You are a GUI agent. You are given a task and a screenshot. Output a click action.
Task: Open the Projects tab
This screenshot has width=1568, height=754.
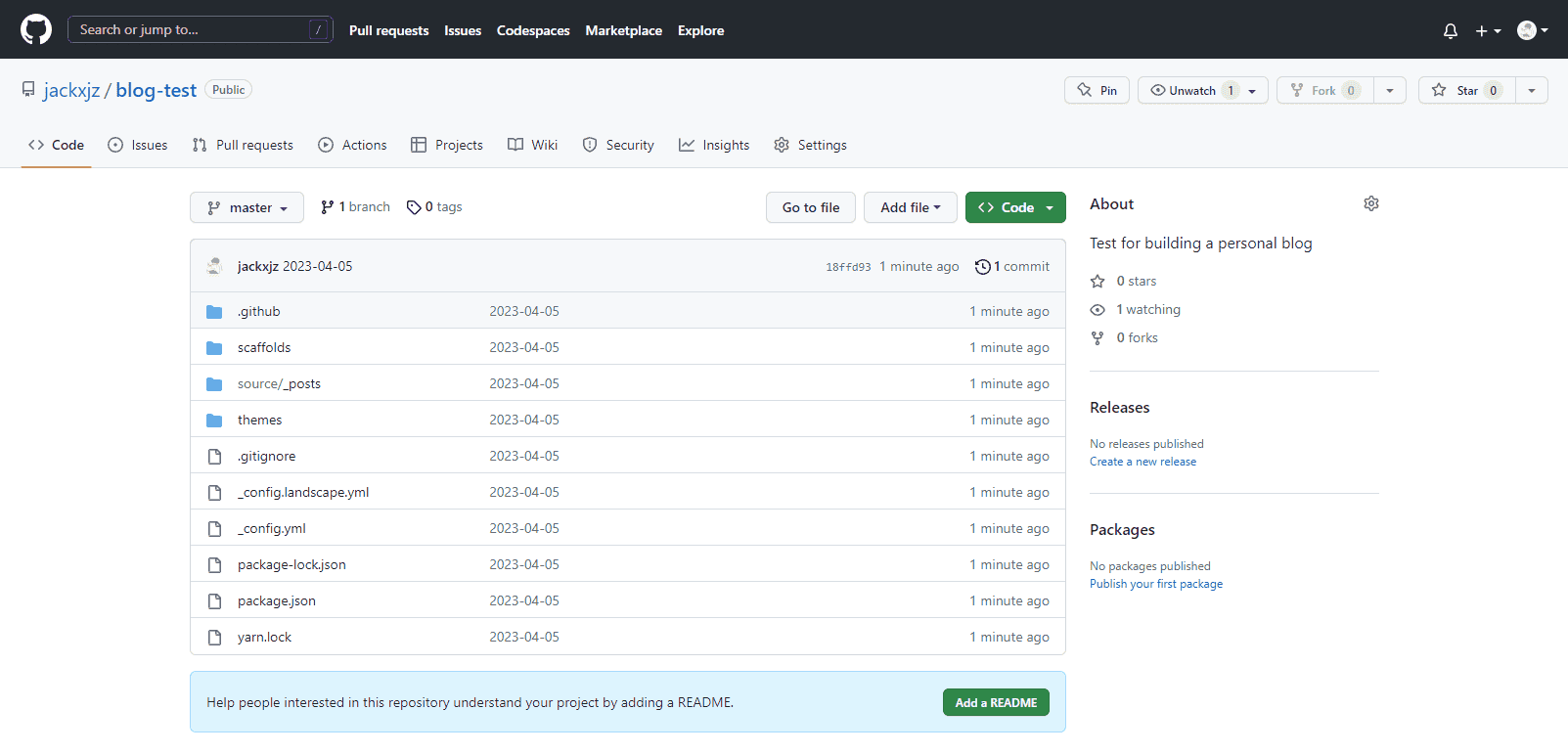tap(447, 145)
